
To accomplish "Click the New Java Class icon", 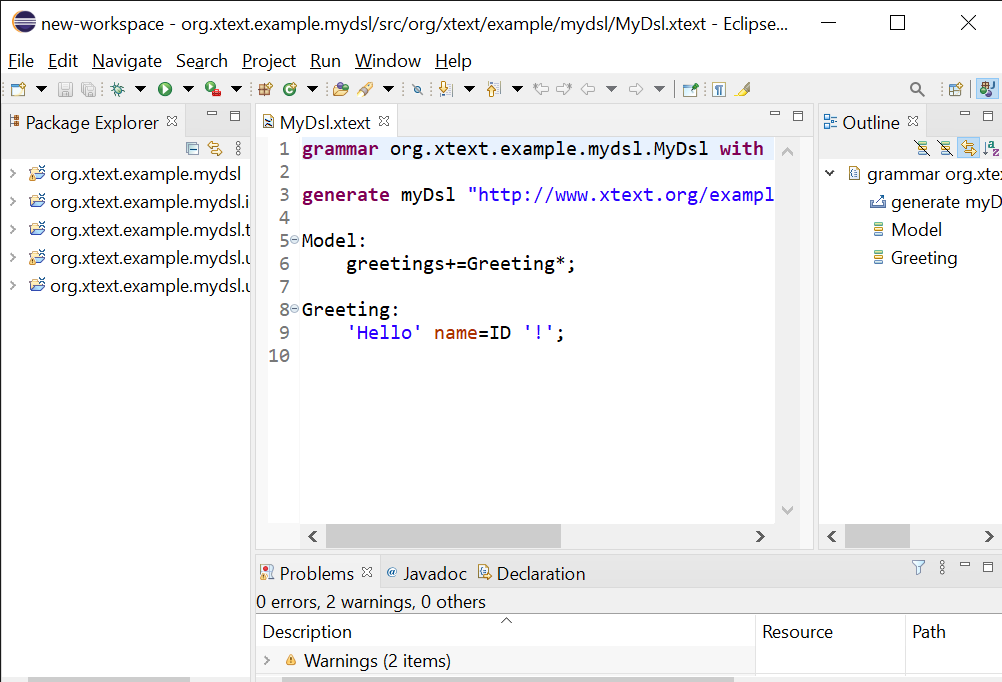I will [x=289, y=89].
